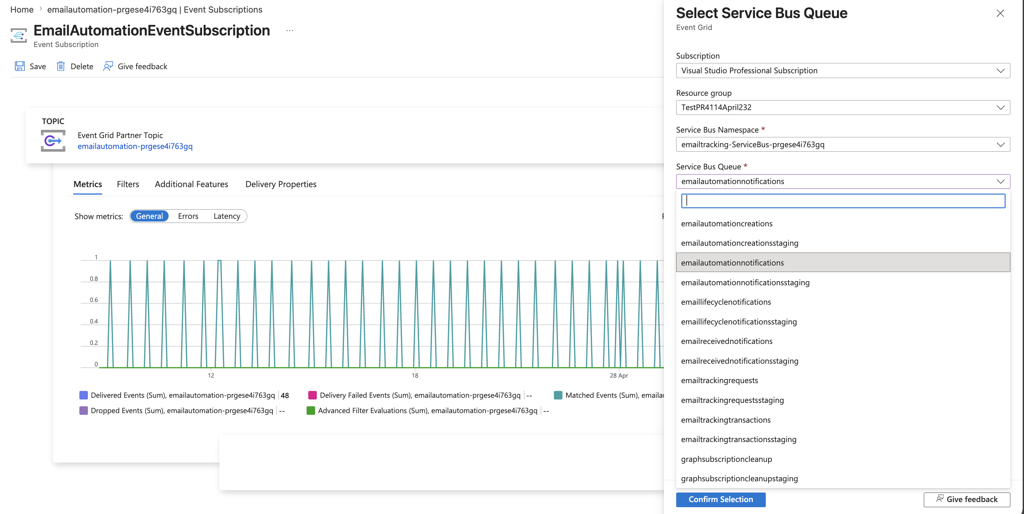The height and width of the screenshot is (514, 1024).
Task: Click the Delivered Events legend swatch
Action: 83,395
